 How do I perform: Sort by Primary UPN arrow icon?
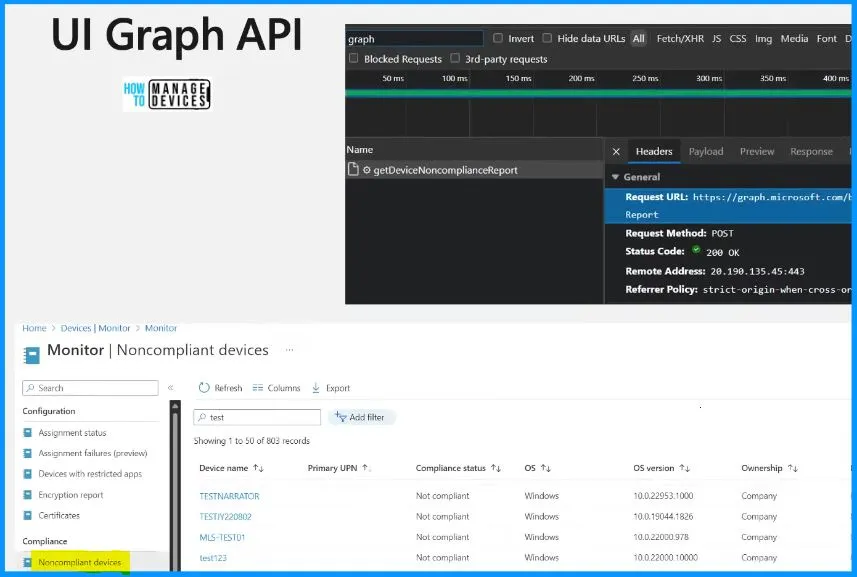coord(366,468)
